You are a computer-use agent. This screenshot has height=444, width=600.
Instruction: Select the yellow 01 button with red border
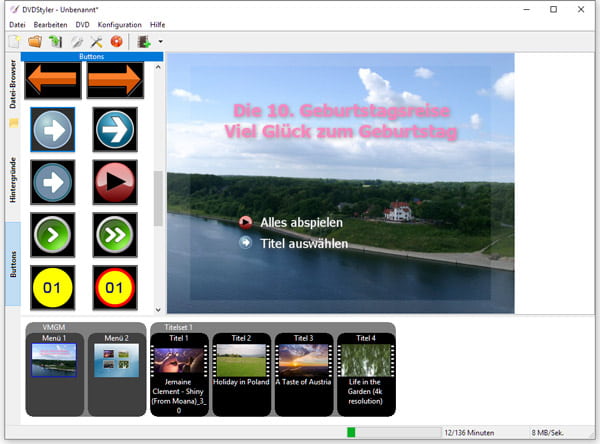pos(114,287)
